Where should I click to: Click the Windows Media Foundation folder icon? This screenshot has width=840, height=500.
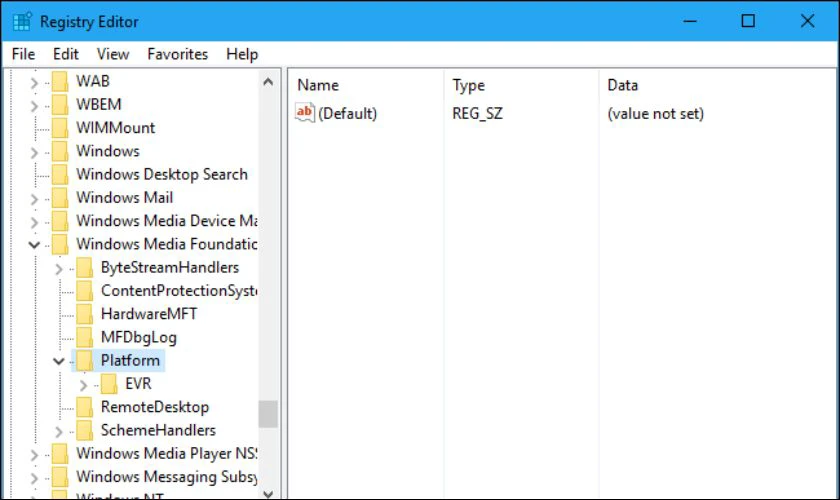(x=60, y=244)
